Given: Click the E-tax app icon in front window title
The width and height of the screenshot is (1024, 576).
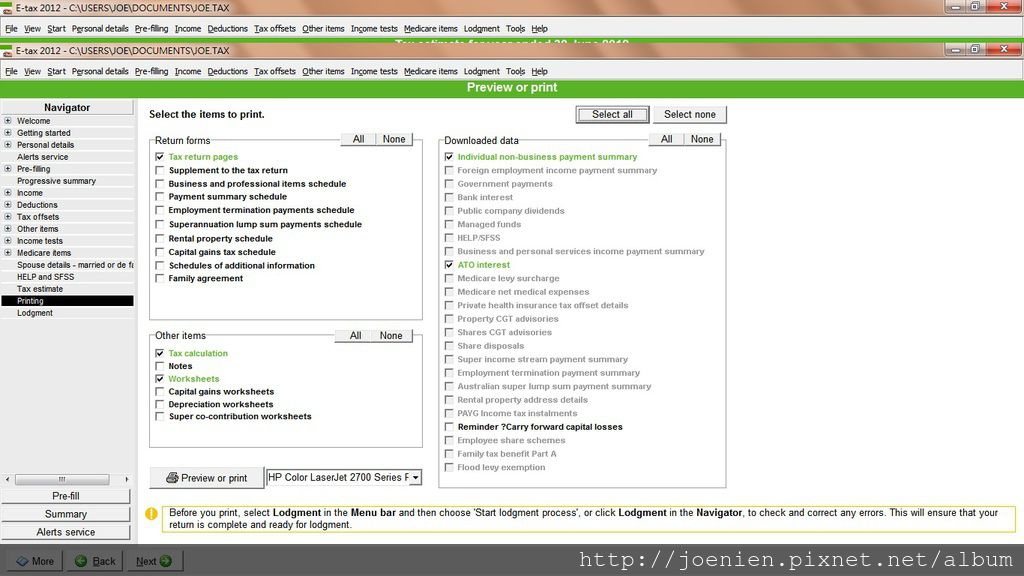Looking at the screenshot, I should coord(7,51).
